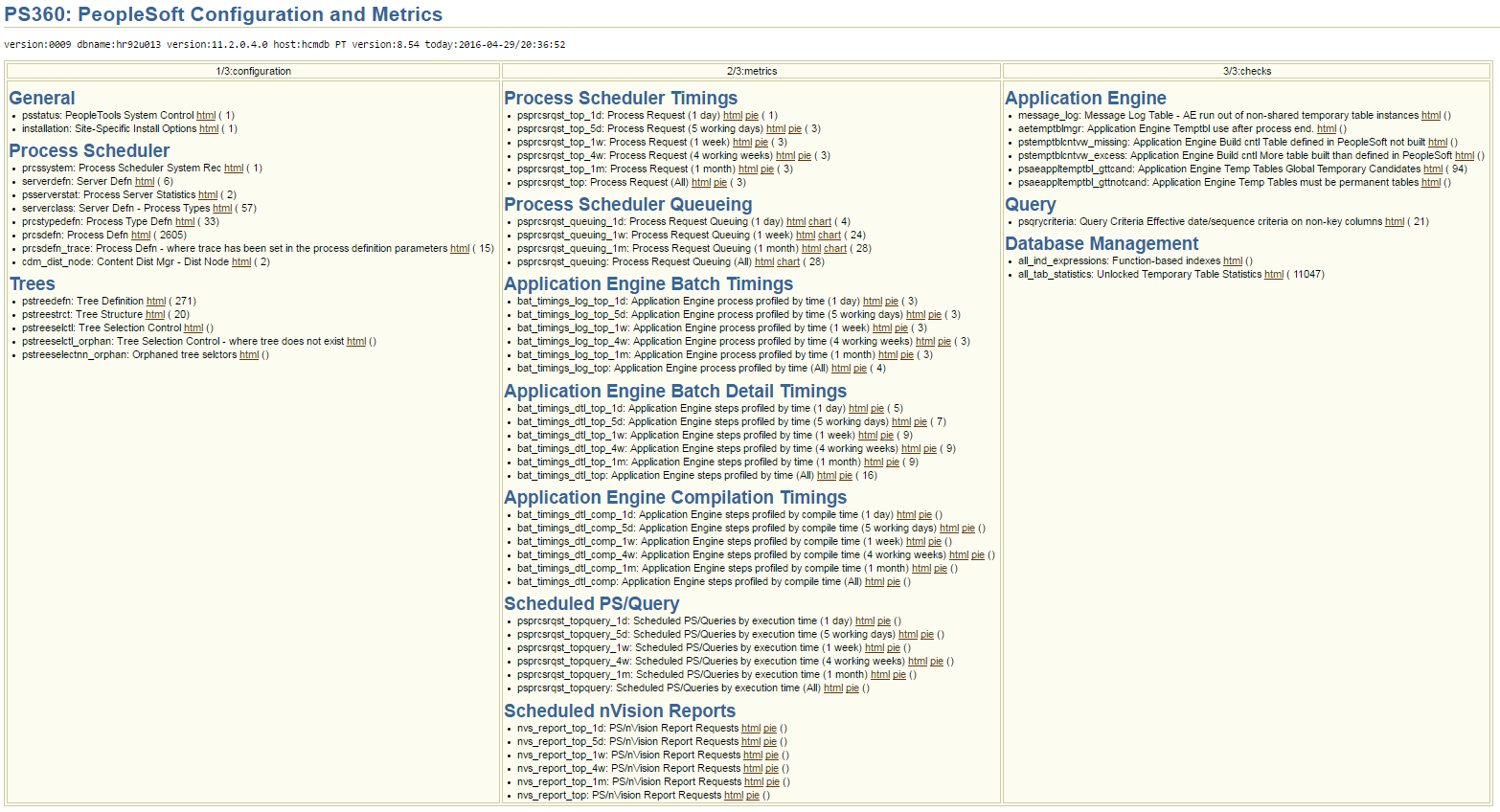The width and height of the screenshot is (1500, 812).
Task: View prcsdefn_trace Process Defn trace html report
Action: coord(460,248)
